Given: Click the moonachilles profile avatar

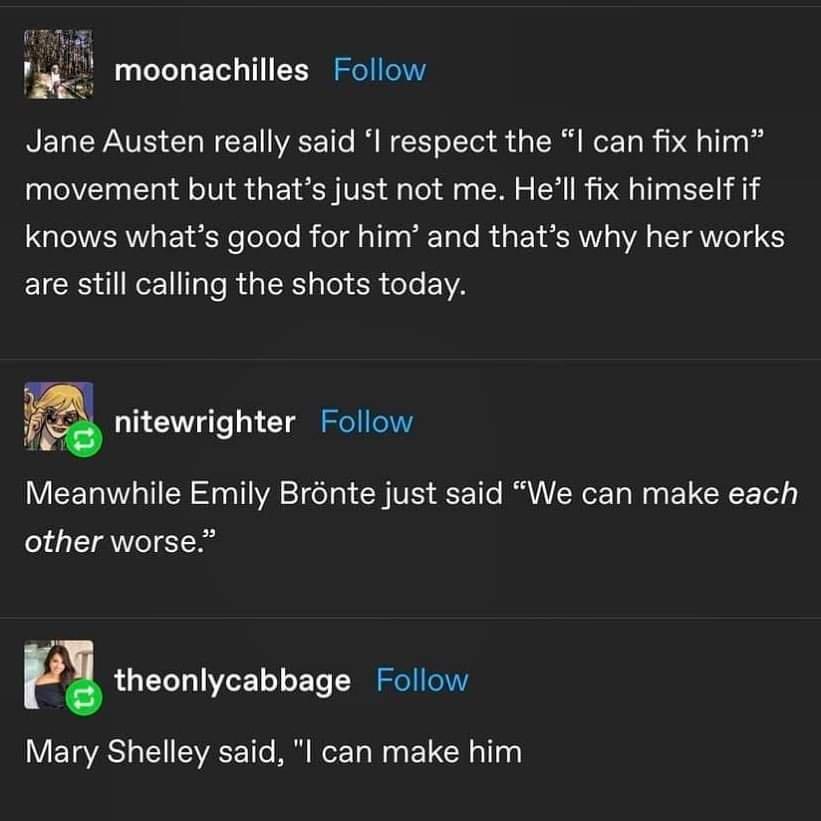Looking at the screenshot, I should coord(58,64).
